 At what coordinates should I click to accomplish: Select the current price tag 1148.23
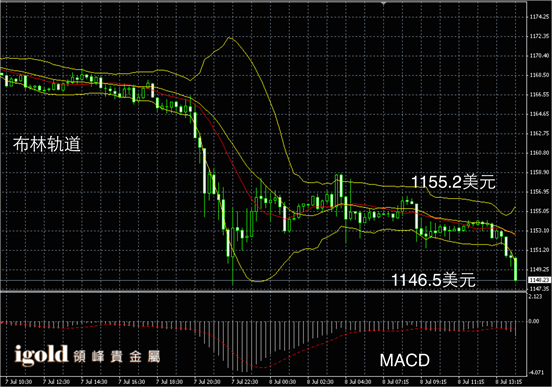(540, 280)
